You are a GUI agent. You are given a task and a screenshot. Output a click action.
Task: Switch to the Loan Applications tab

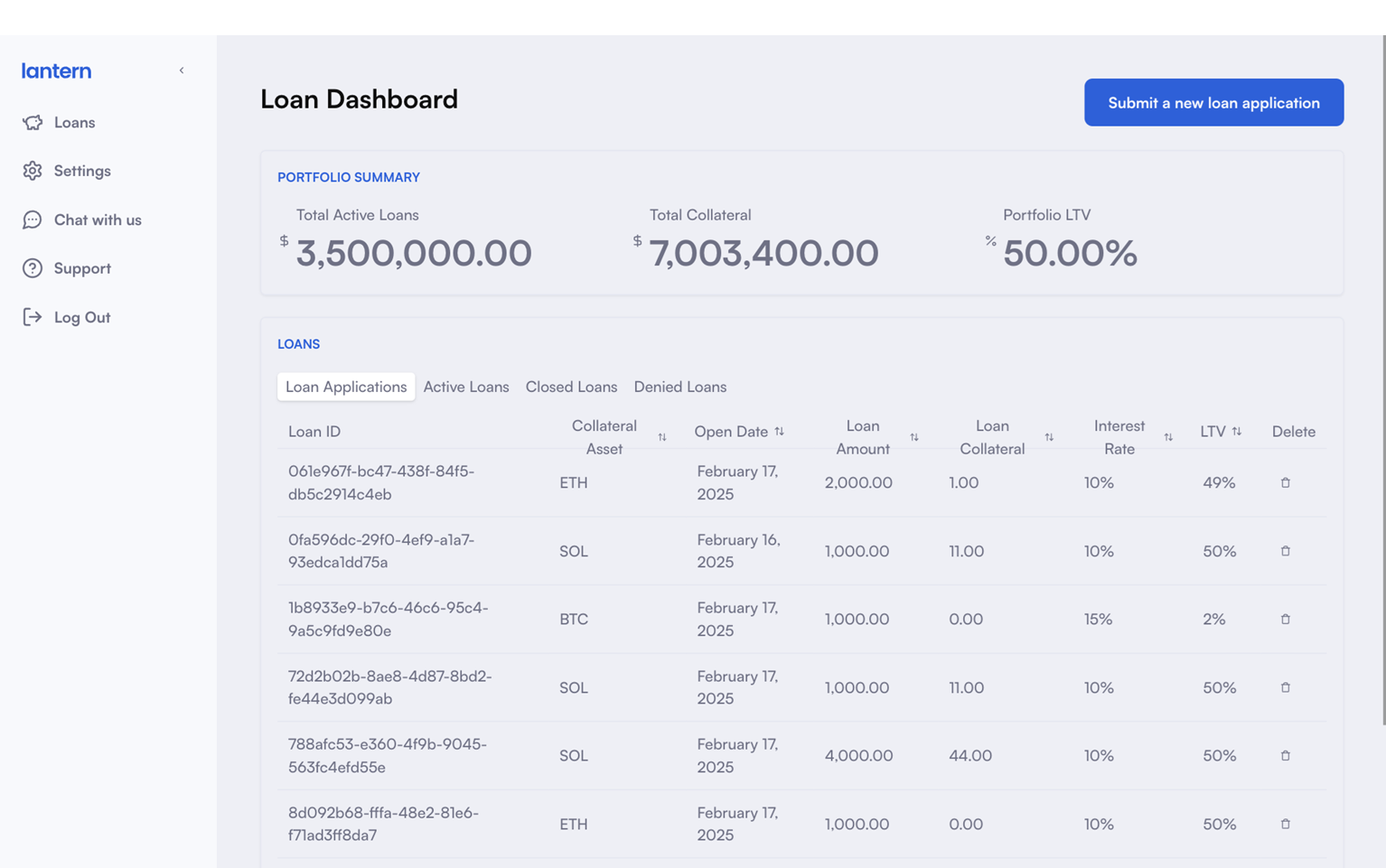click(x=346, y=387)
